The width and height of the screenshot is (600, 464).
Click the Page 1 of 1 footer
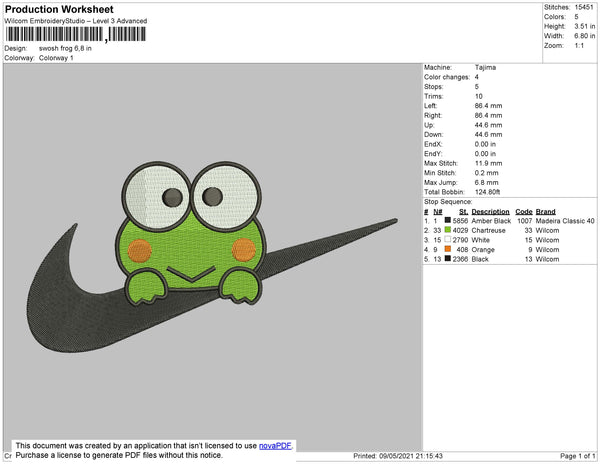coord(577,456)
